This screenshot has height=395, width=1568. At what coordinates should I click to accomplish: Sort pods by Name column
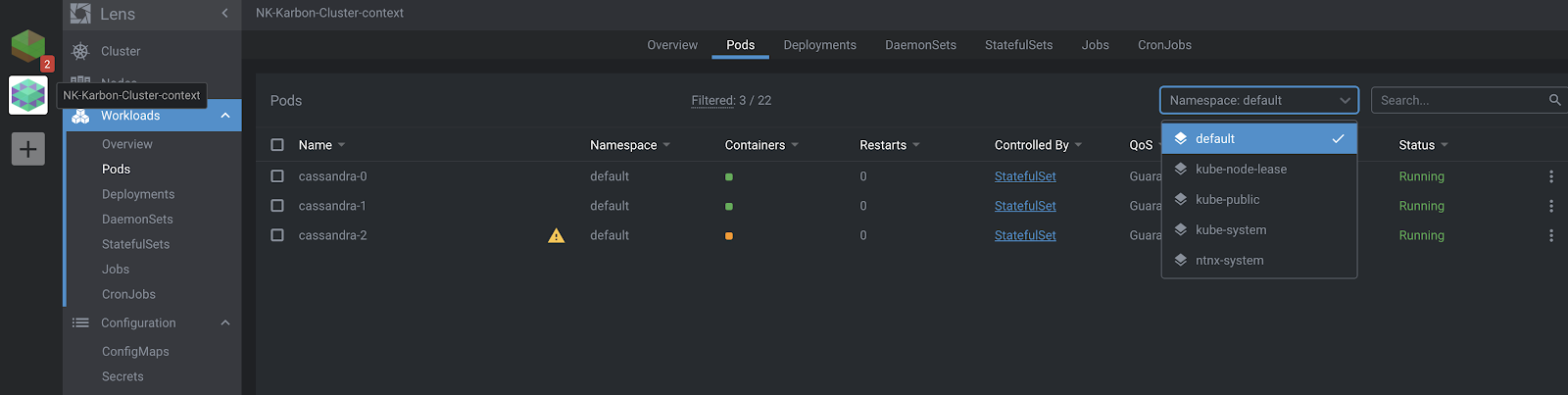pos(321,145)
